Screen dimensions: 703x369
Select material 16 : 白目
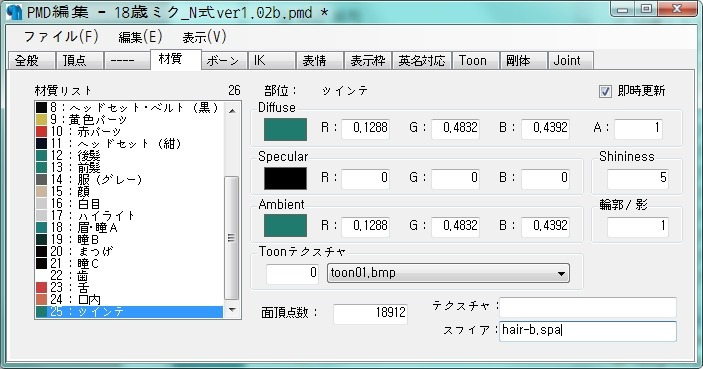pyautogui.click(x=129, y=204)
